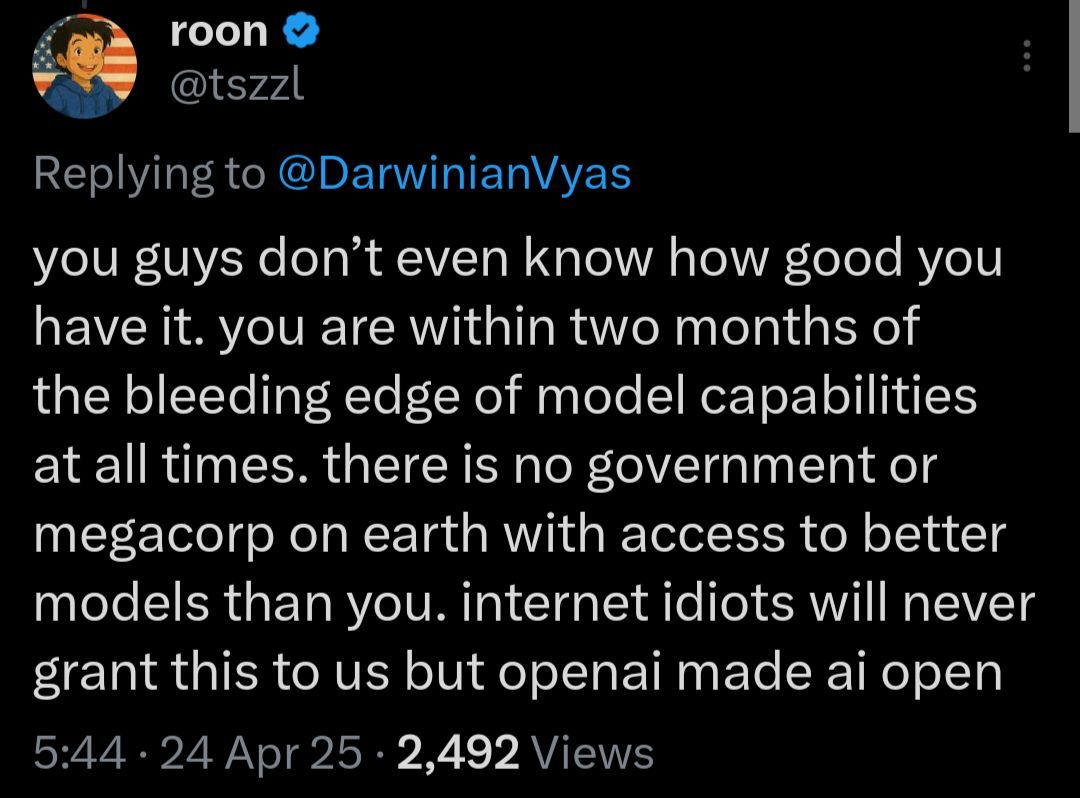The image size is (1080, 798).
Task: Open roon's profile avatar picture
Action: pyautogui.click(x=85, y=67)
